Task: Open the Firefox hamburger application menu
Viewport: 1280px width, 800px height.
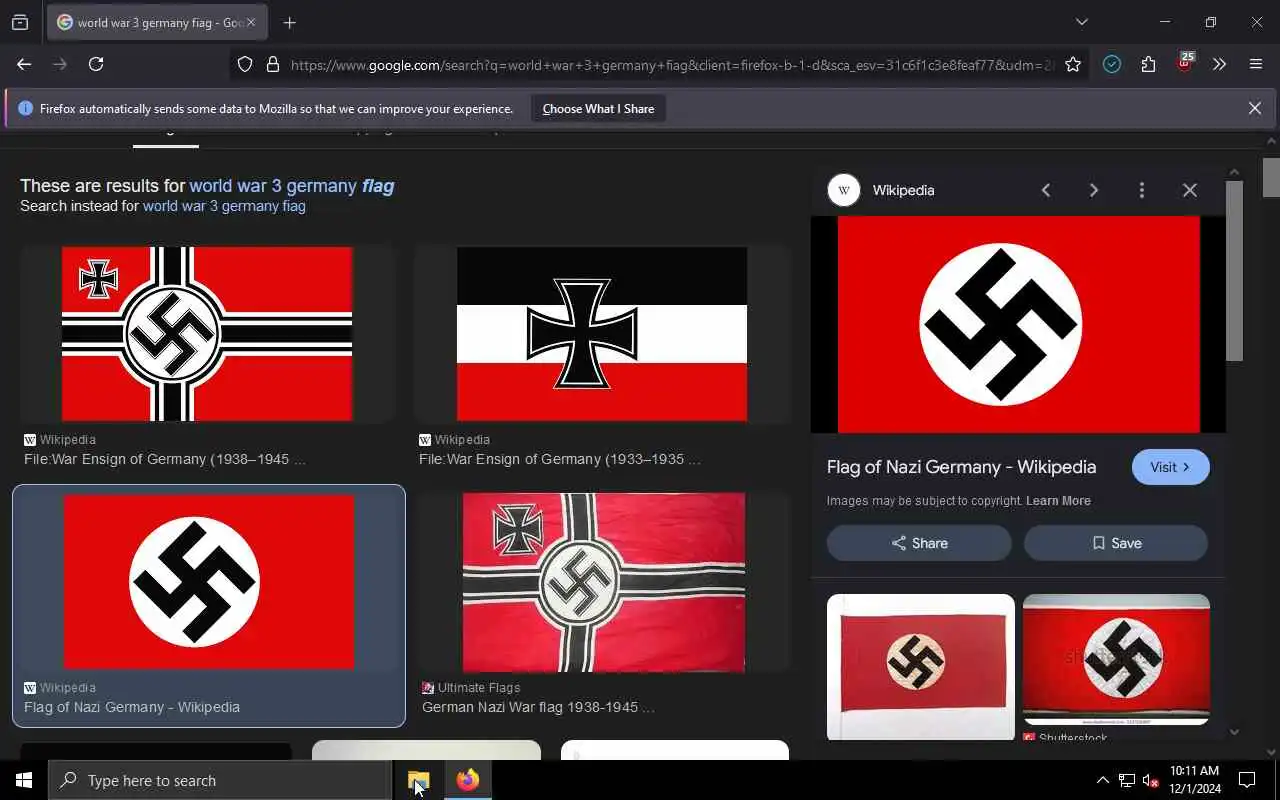Action: point(1256,64)
